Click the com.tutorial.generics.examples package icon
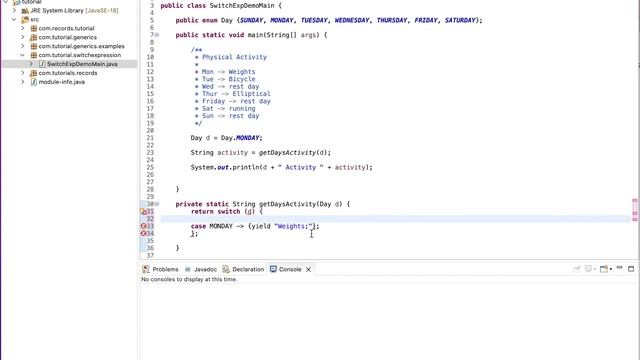The image size is (640, 360). (34, 47)
